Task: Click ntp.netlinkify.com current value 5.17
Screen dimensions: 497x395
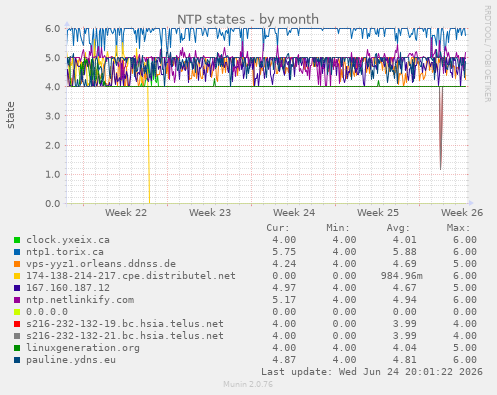Action: [x=284, y=300]
